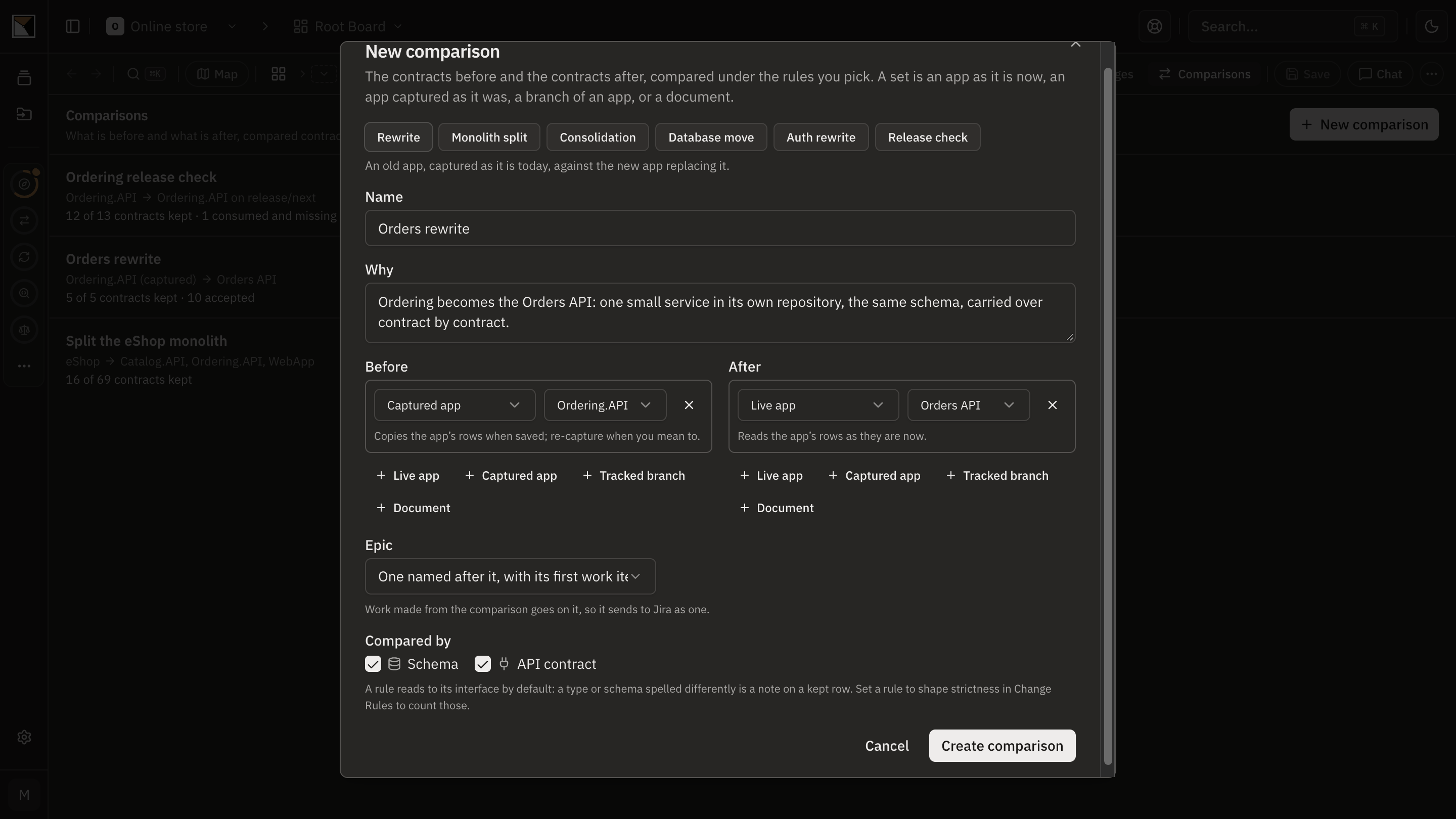Cancel the new comparison dialog
This screenshot has height=819, width=1456.
887,746
